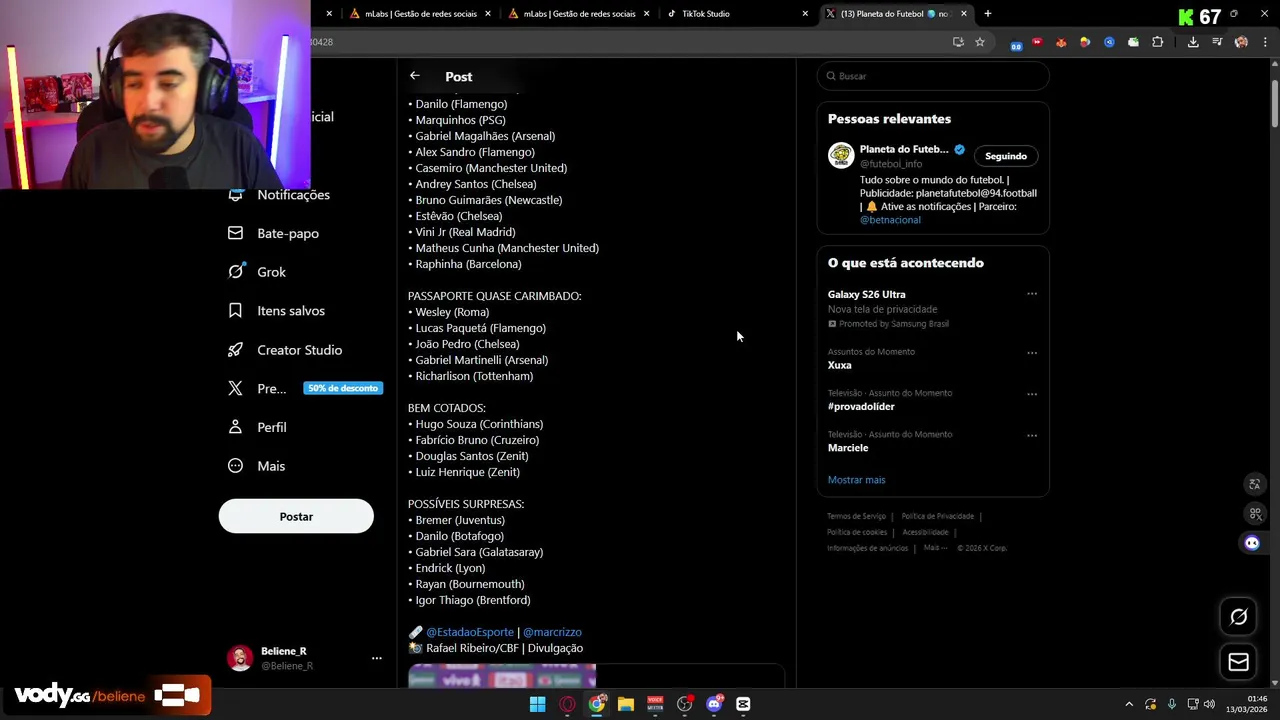This screenshot has height=720, width=1280.
Task: Click the red fast-forward extension icon
Action: [x=1037, y=42]
